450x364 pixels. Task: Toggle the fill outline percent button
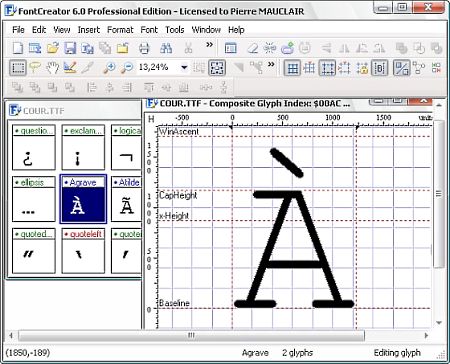tap(401, 68)
